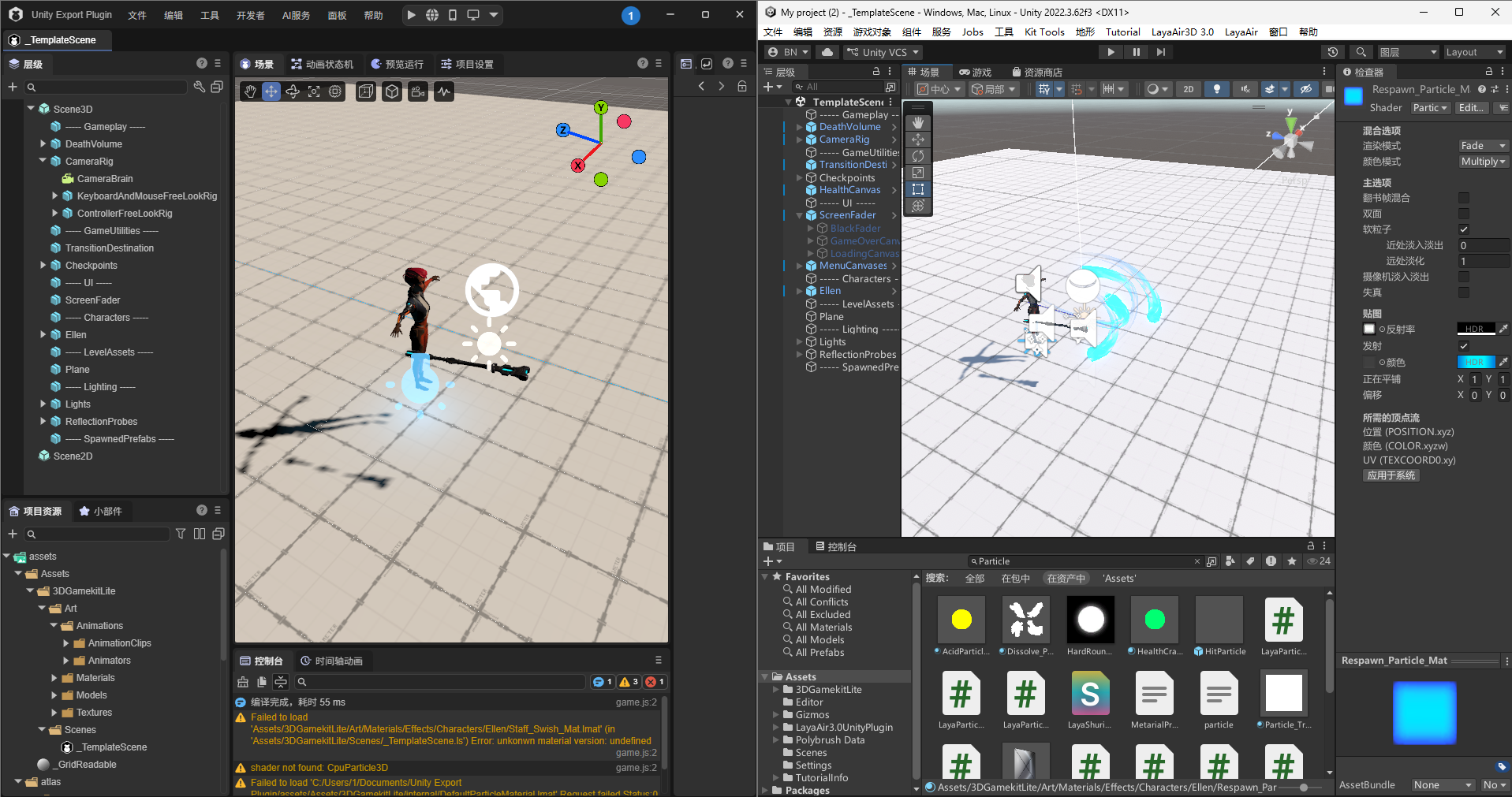Open Unity undo history icon

tap(1333, 52)
